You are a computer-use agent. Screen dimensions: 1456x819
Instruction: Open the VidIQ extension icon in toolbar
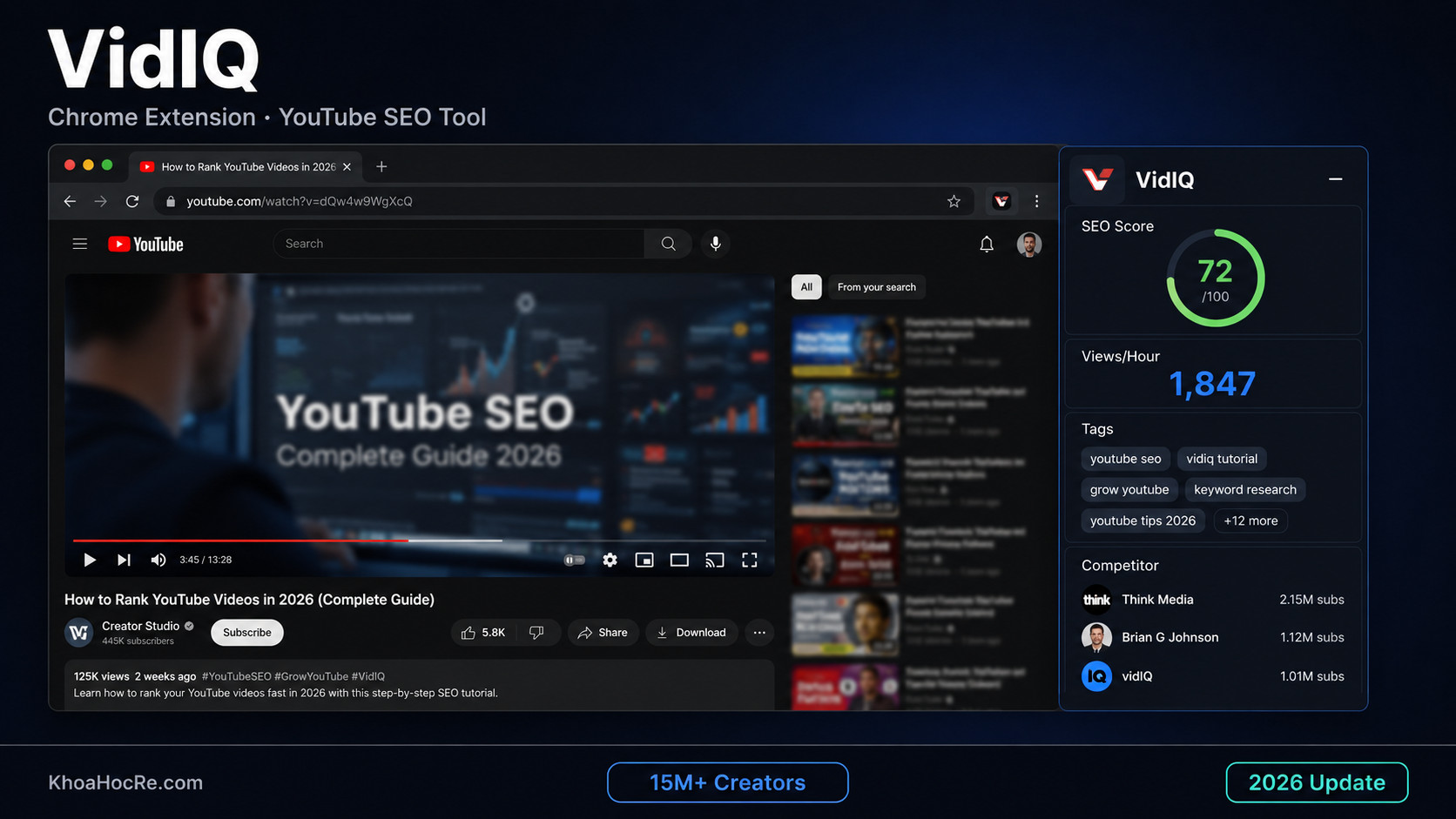tap(1001, 201)
